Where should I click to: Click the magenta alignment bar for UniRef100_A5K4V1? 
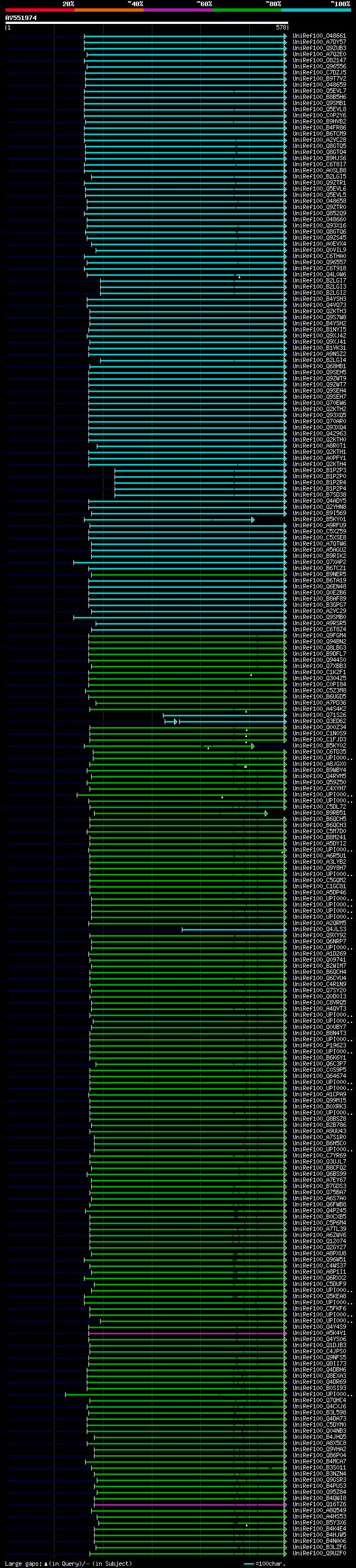click(x=187, y=1333)
